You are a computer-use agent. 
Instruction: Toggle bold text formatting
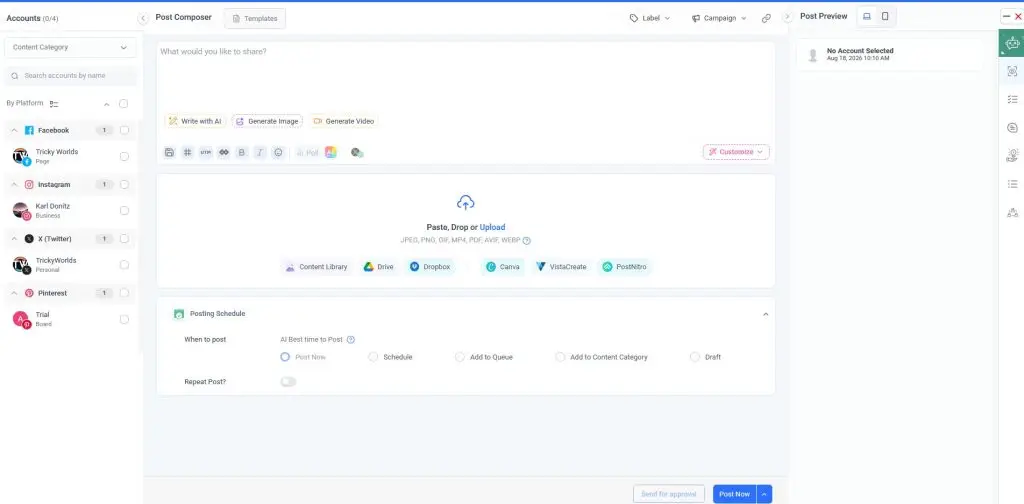242,152
